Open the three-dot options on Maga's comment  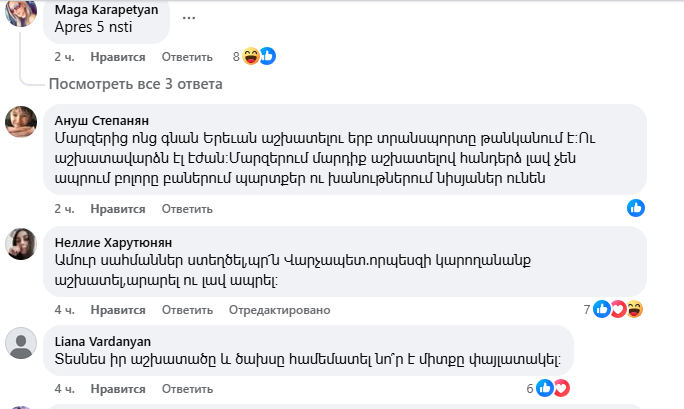[189, 16]
